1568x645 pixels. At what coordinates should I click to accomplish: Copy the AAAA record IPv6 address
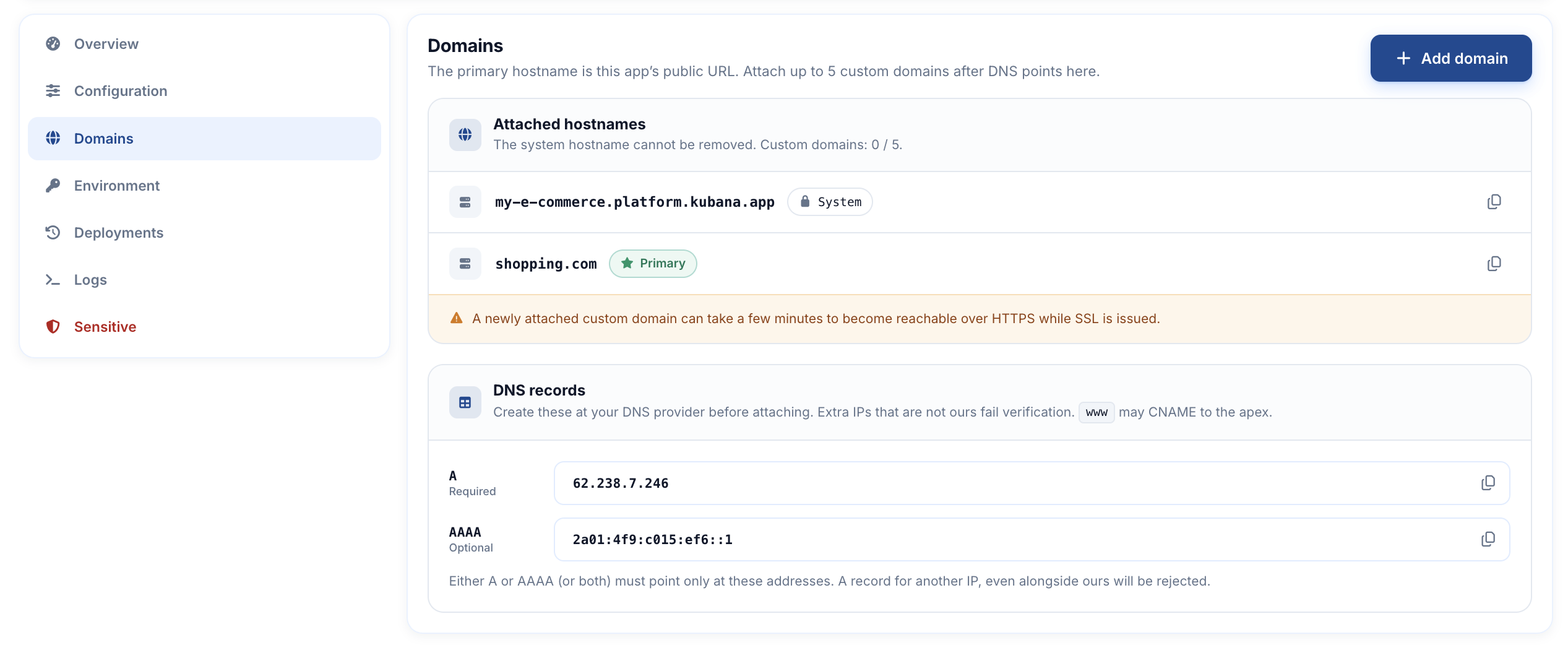coord(1488,539)
